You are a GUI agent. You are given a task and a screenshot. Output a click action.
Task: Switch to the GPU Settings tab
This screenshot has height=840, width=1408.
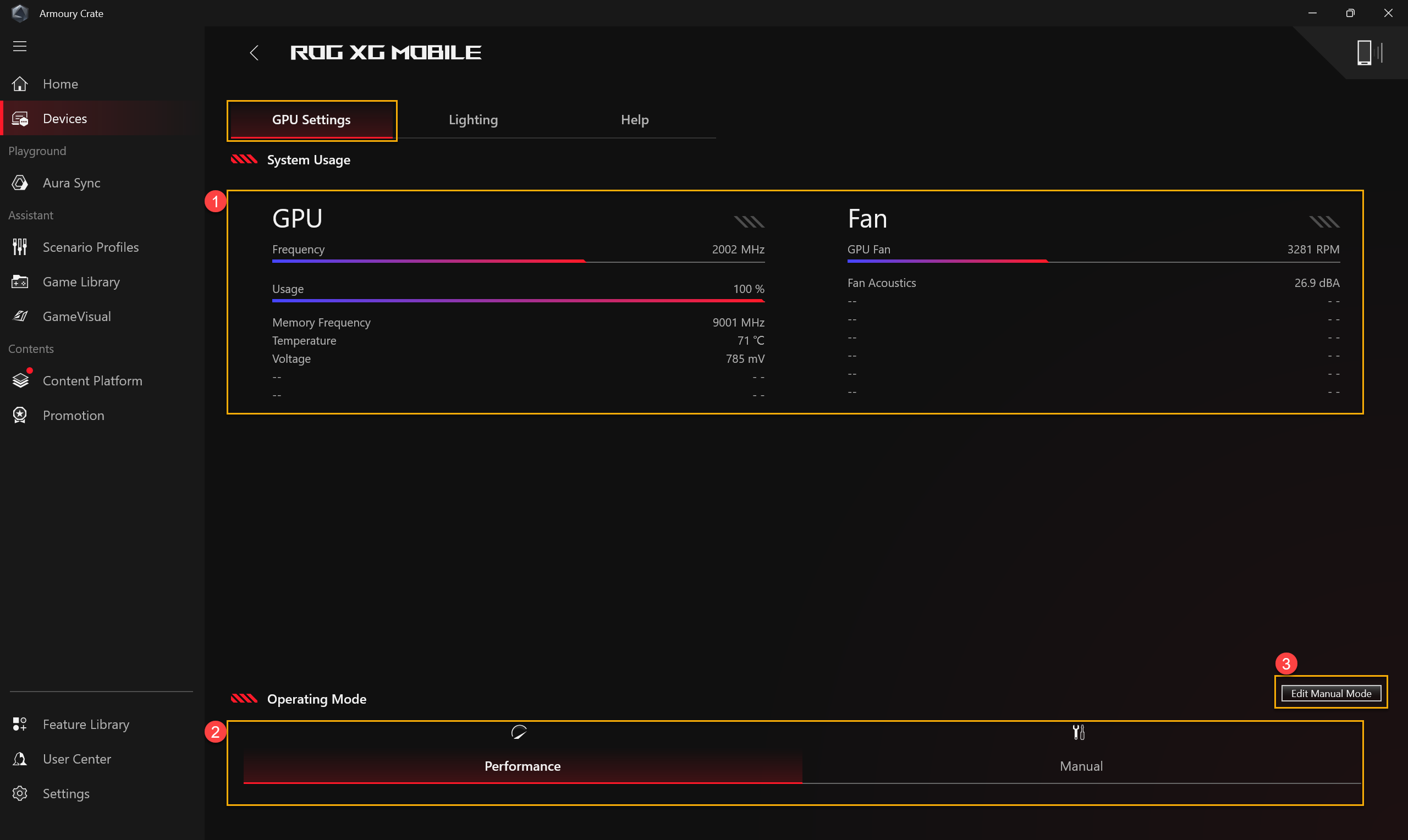pos(311,120)
